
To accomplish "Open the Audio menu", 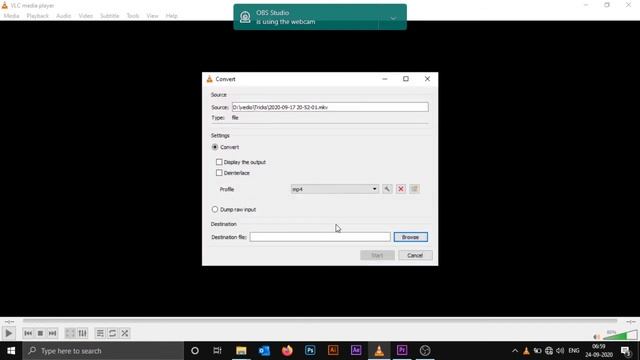I will [x=63, y=16].
